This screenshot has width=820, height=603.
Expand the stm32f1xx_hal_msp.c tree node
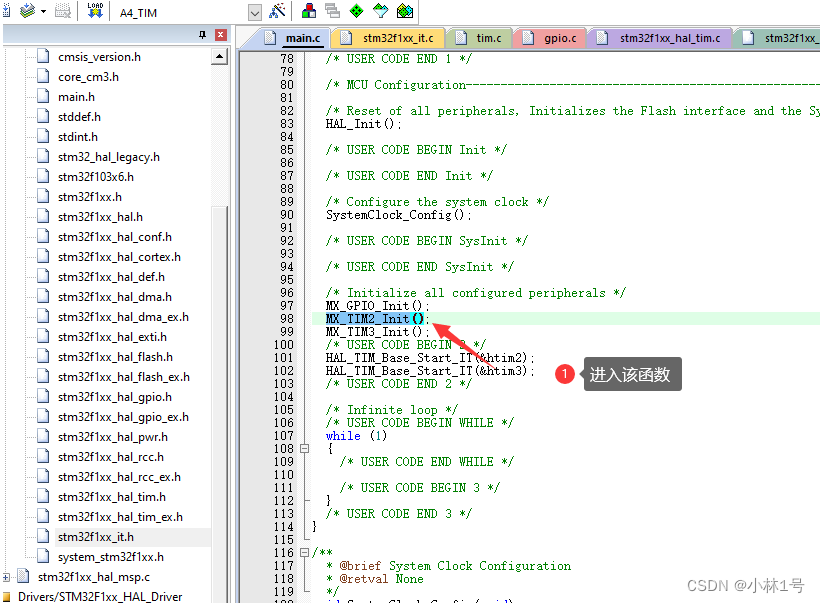6,577
